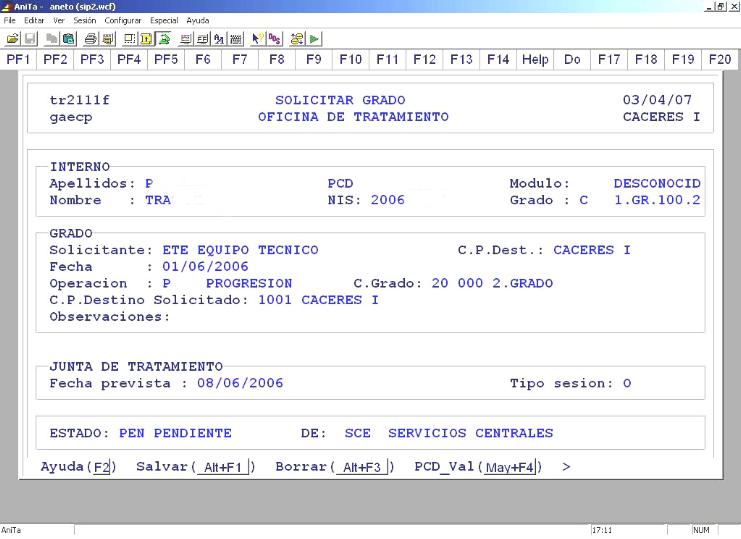Click Salvar (Alt+F1) command

click(x=196, y=467)
